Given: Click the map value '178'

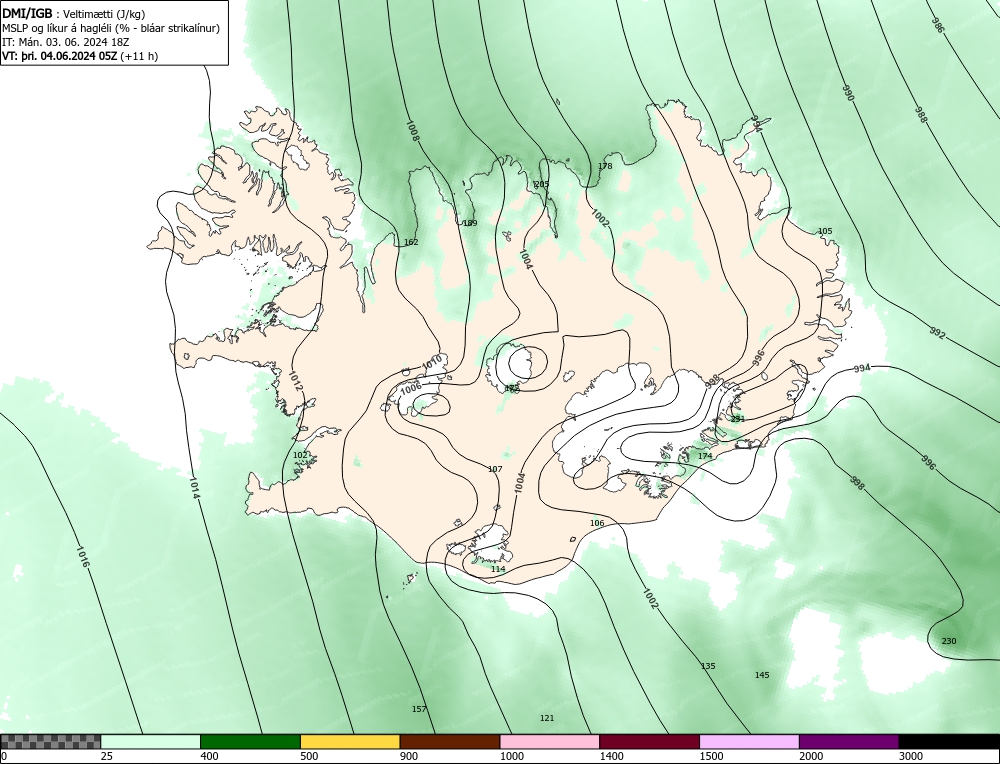Looking at the screenshot, I should (605, 166).
